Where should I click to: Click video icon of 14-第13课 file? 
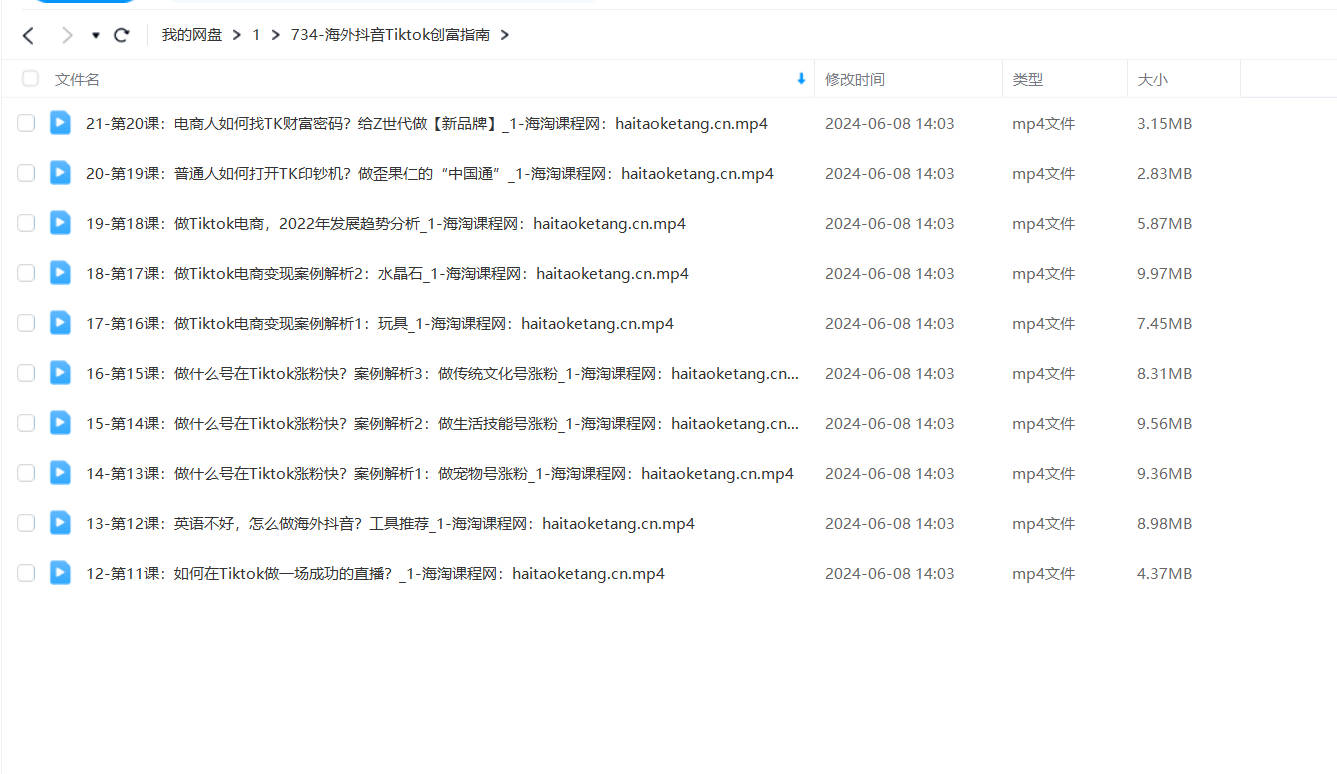(60, 472)
